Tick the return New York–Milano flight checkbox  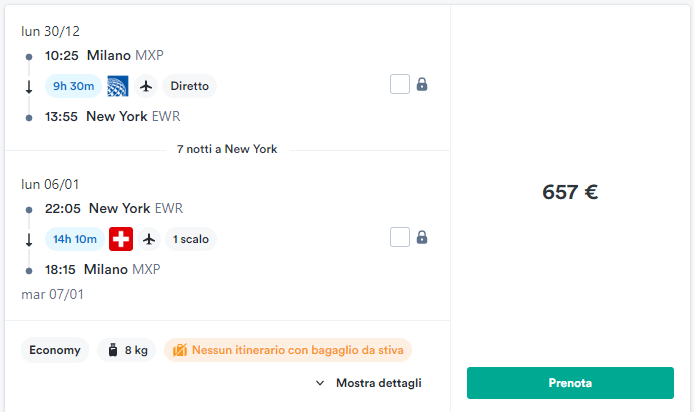[400, 237]
